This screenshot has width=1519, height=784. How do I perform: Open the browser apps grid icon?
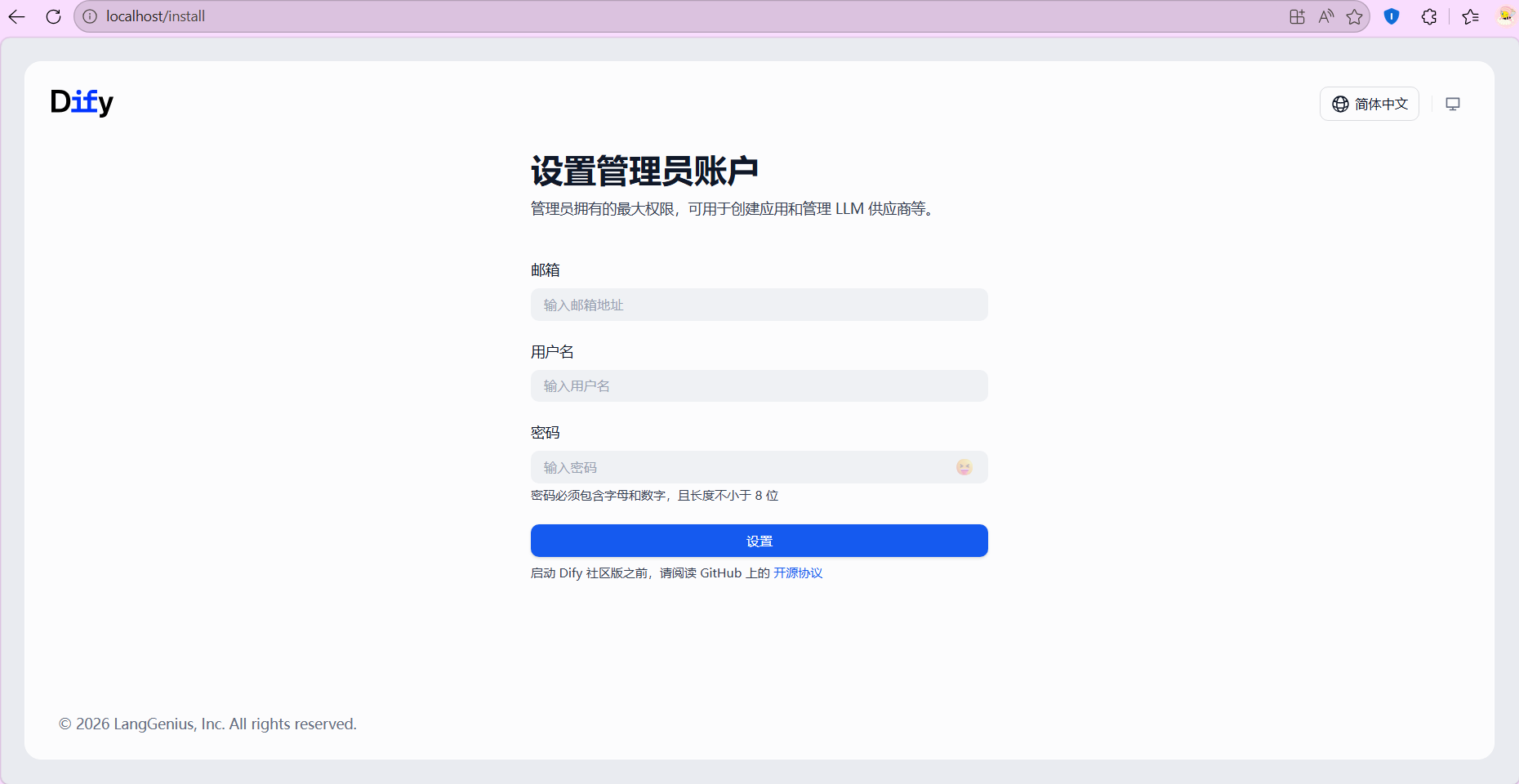click(1297, 16)
